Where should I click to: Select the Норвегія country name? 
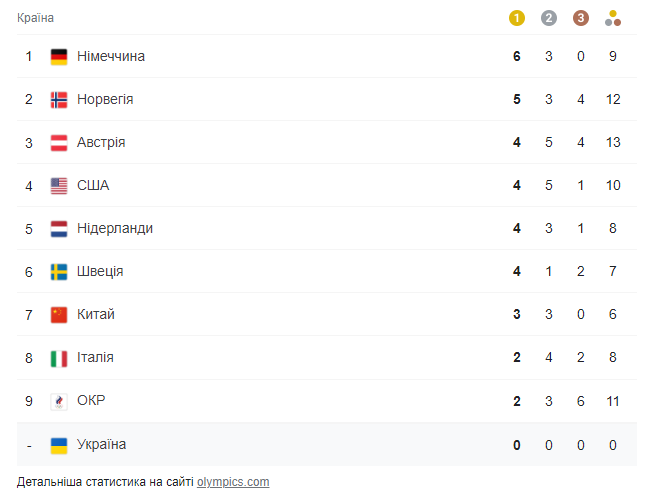pos(105,100)
